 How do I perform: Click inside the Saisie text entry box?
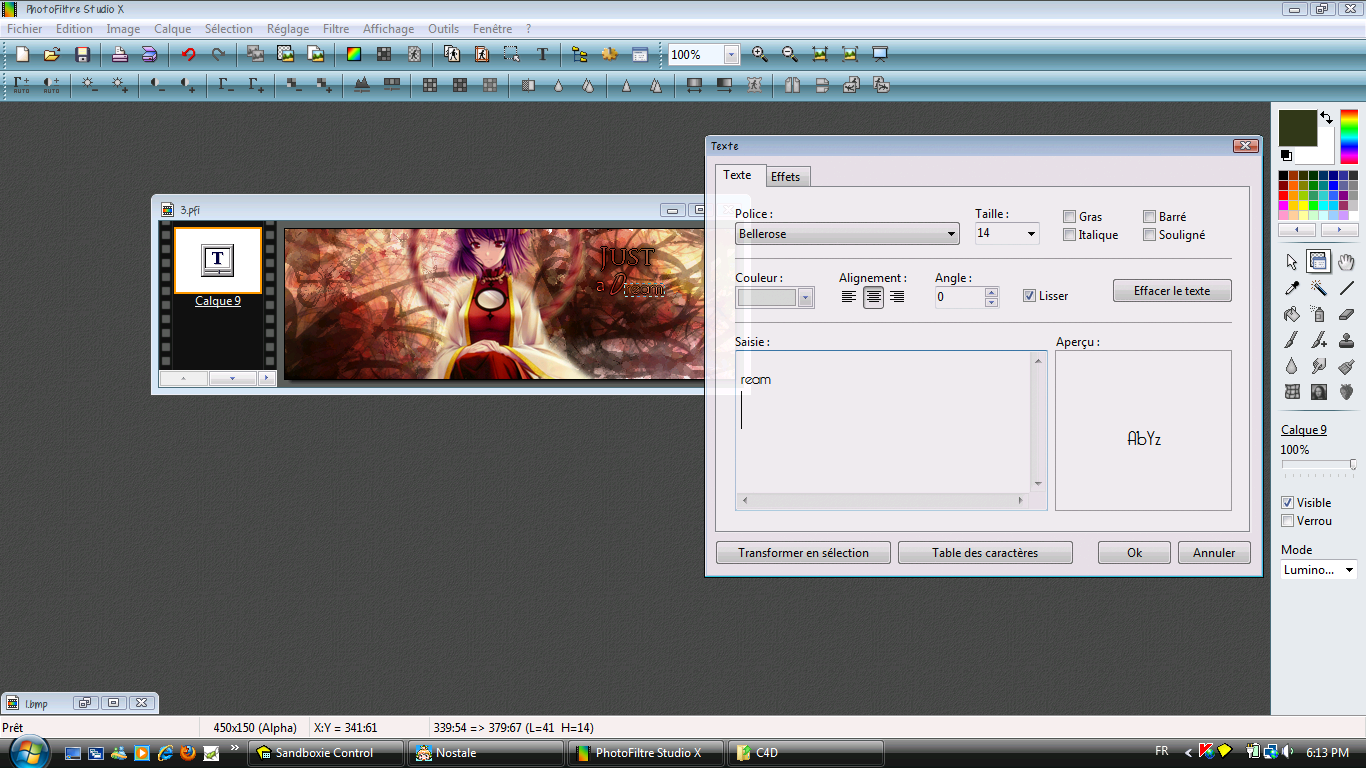883,421
